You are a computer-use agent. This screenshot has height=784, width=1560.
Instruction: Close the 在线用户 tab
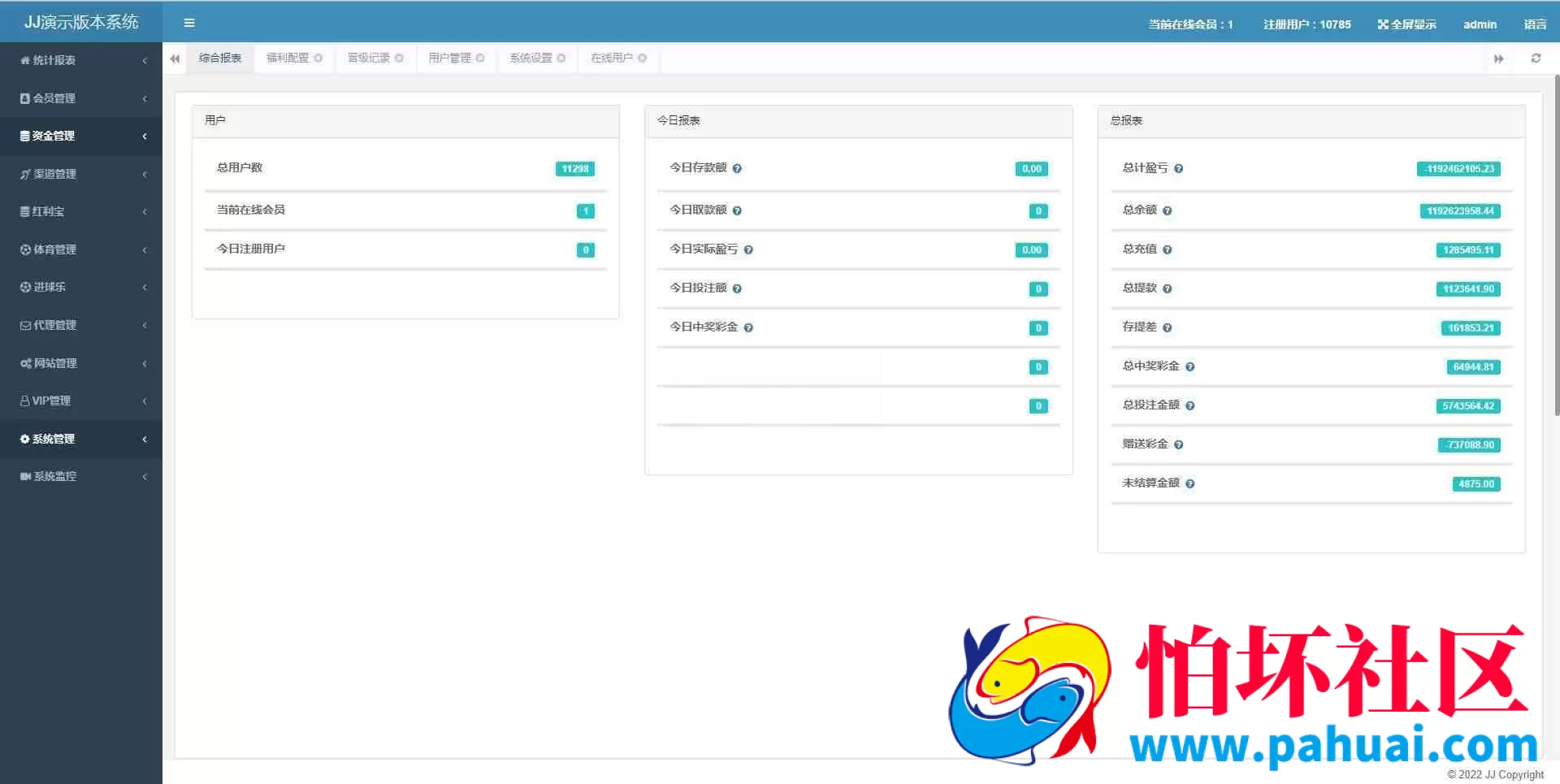[x=642, y=58]
